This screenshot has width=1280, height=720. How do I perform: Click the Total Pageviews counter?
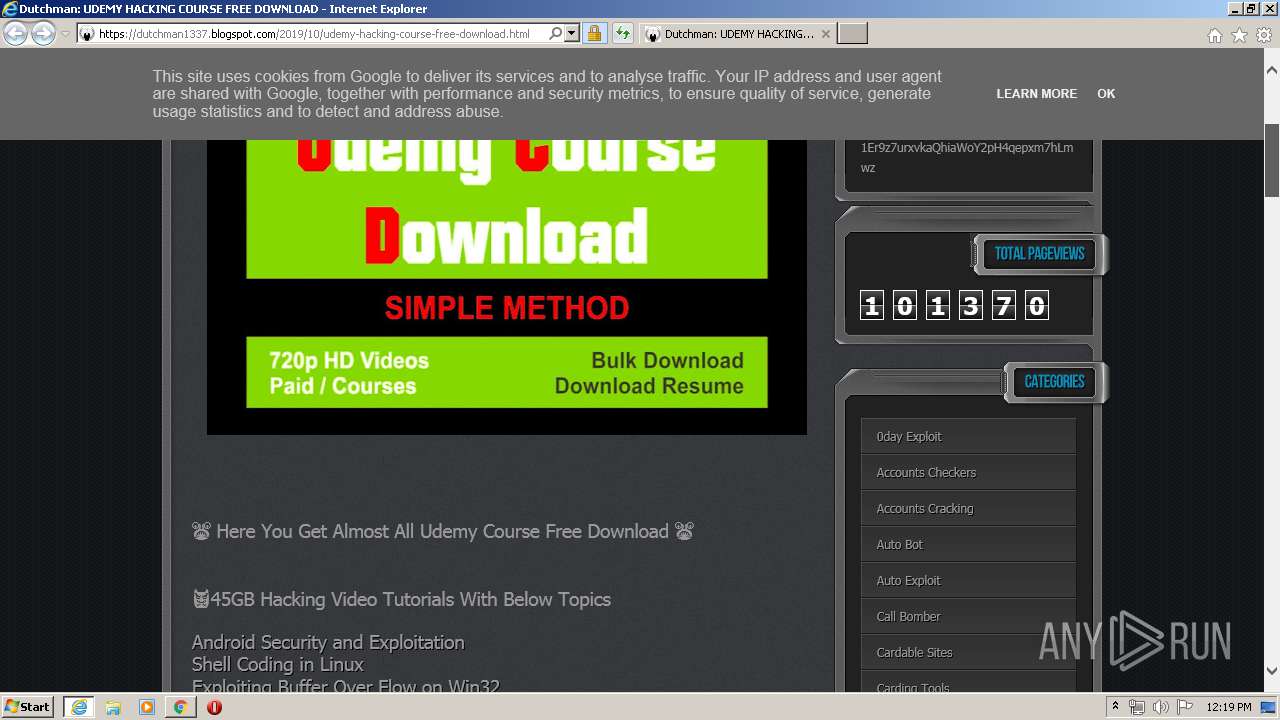tap(954, 305)
